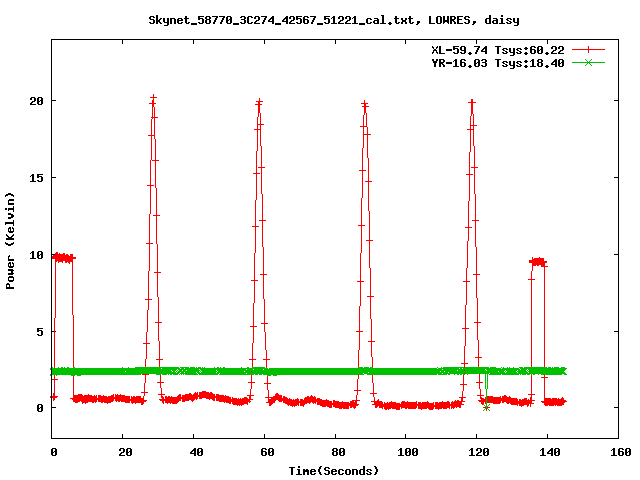Click the red legend line sample
This screenshot has height=480, width=640.
[588, 50]
